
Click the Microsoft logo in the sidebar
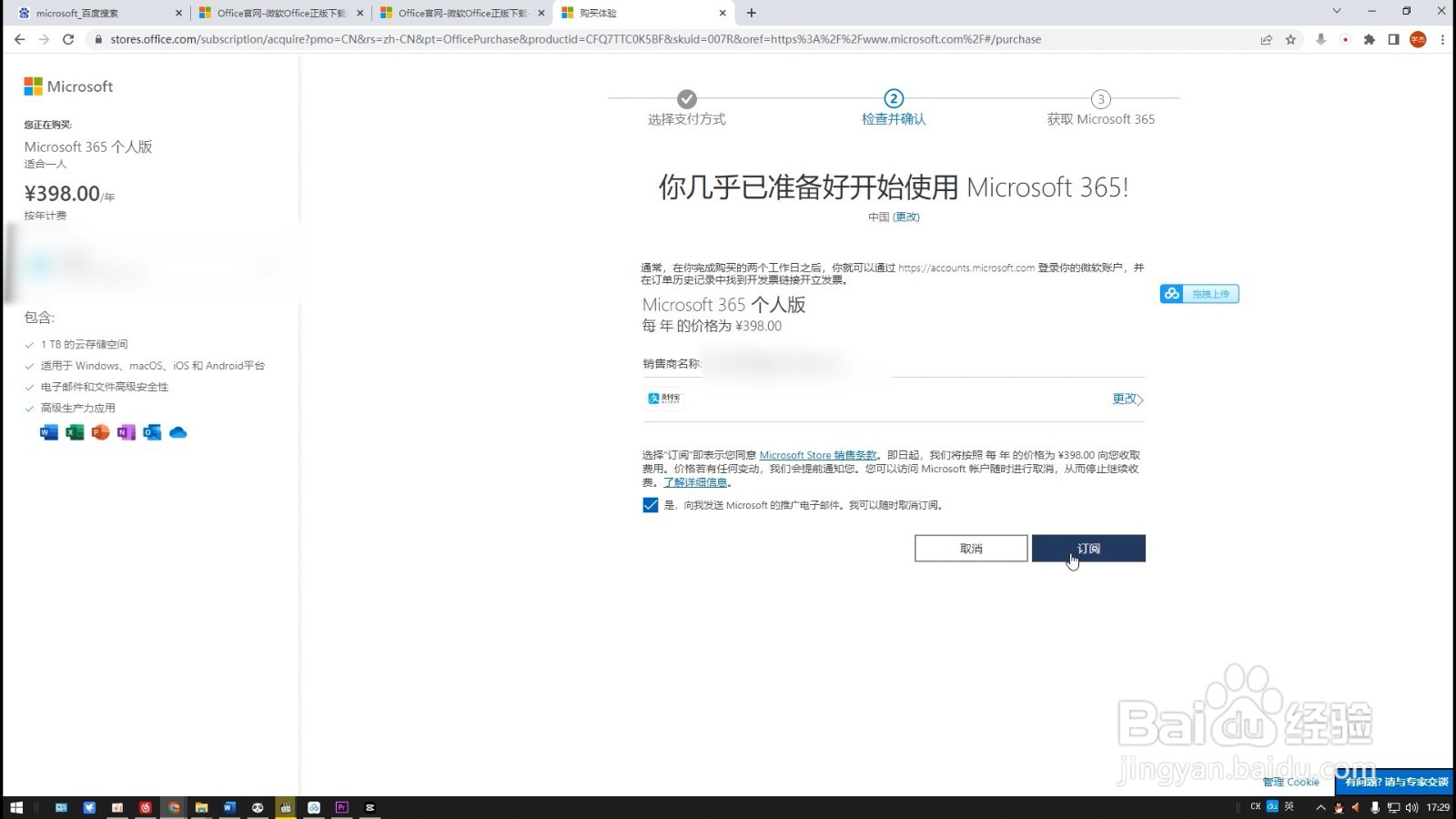tap(68, 86)
